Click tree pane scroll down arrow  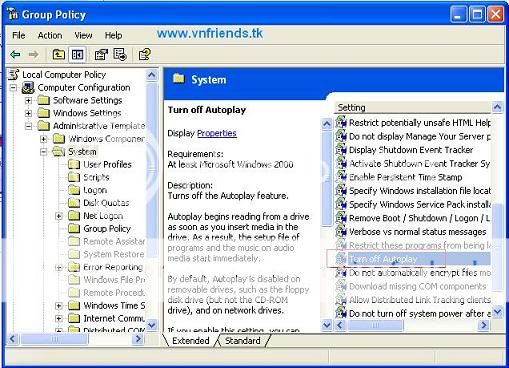[x=152, y=324]
